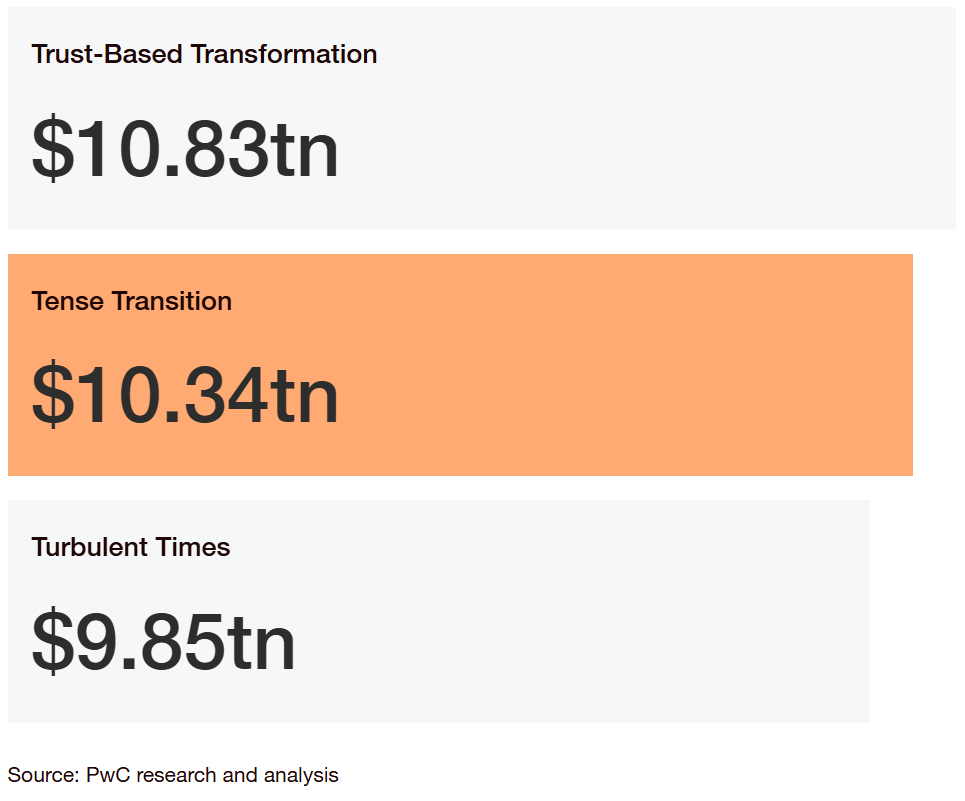This screenshot has width=965, height=801.
Task: Select the $10.34tn figure
Action: pos(185,394)
